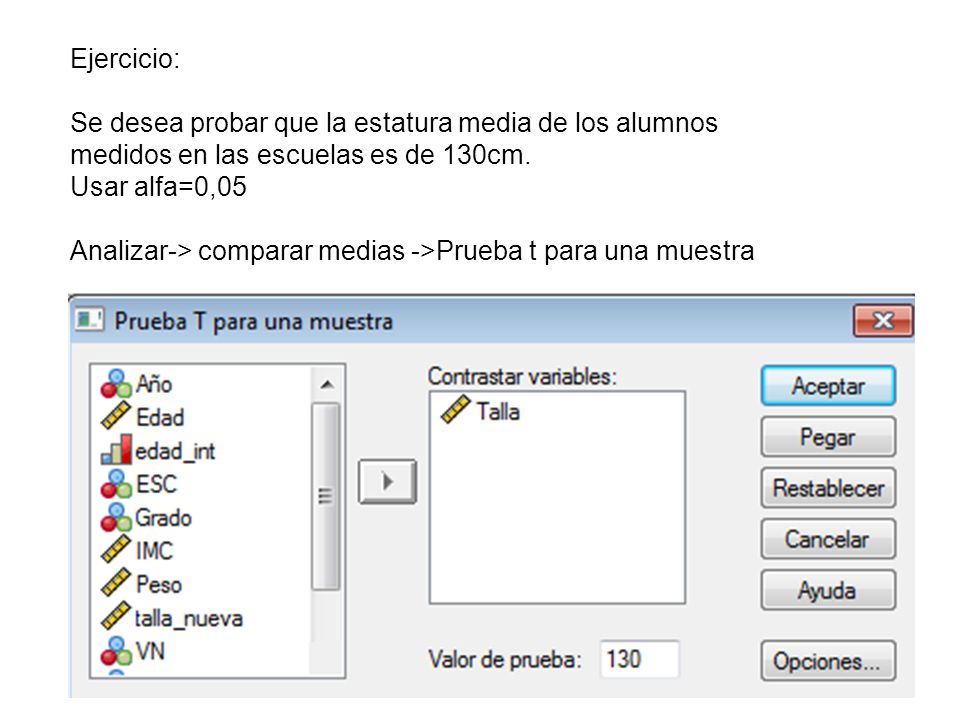Select the IMC variable
Viewport: 960px width, 720px height.
click(154, 551)
